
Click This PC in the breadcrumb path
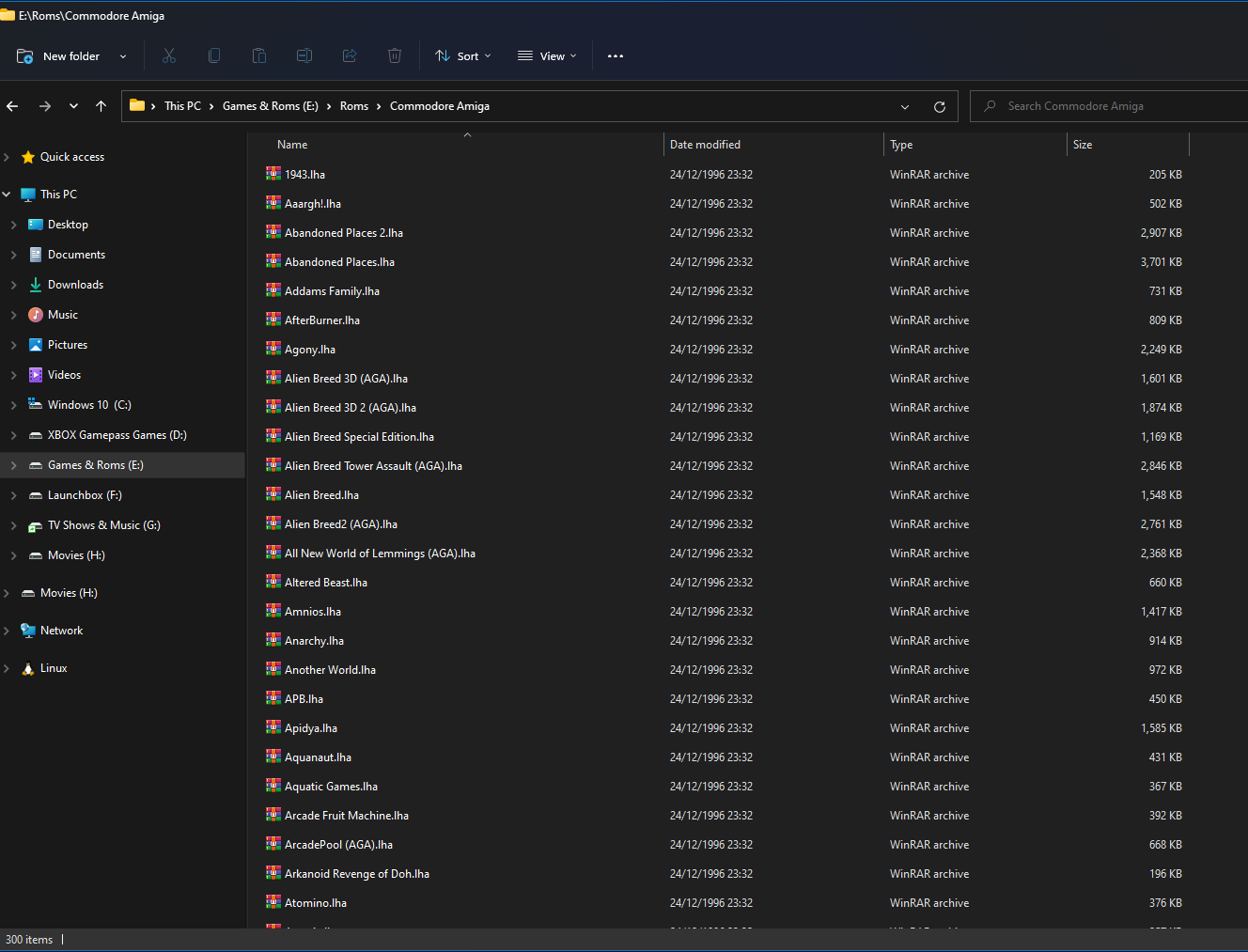(182, 106)
